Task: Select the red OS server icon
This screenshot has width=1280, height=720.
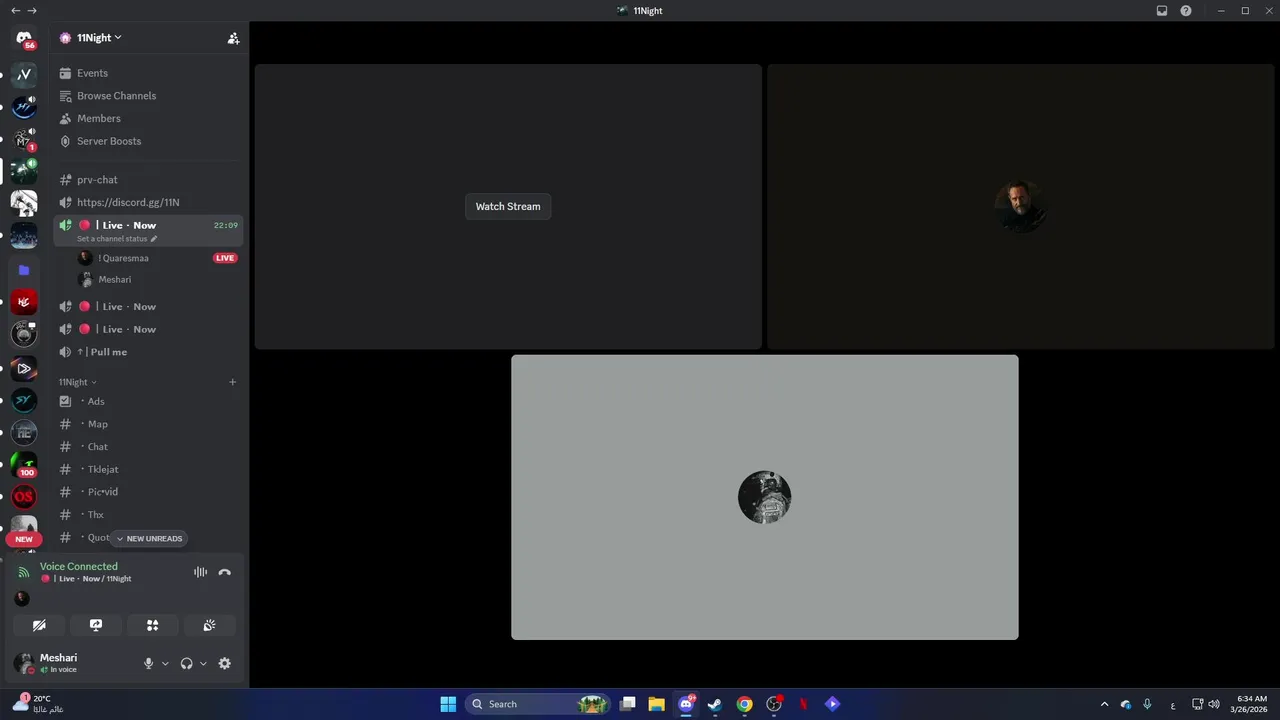Action: tap(24, 496)
